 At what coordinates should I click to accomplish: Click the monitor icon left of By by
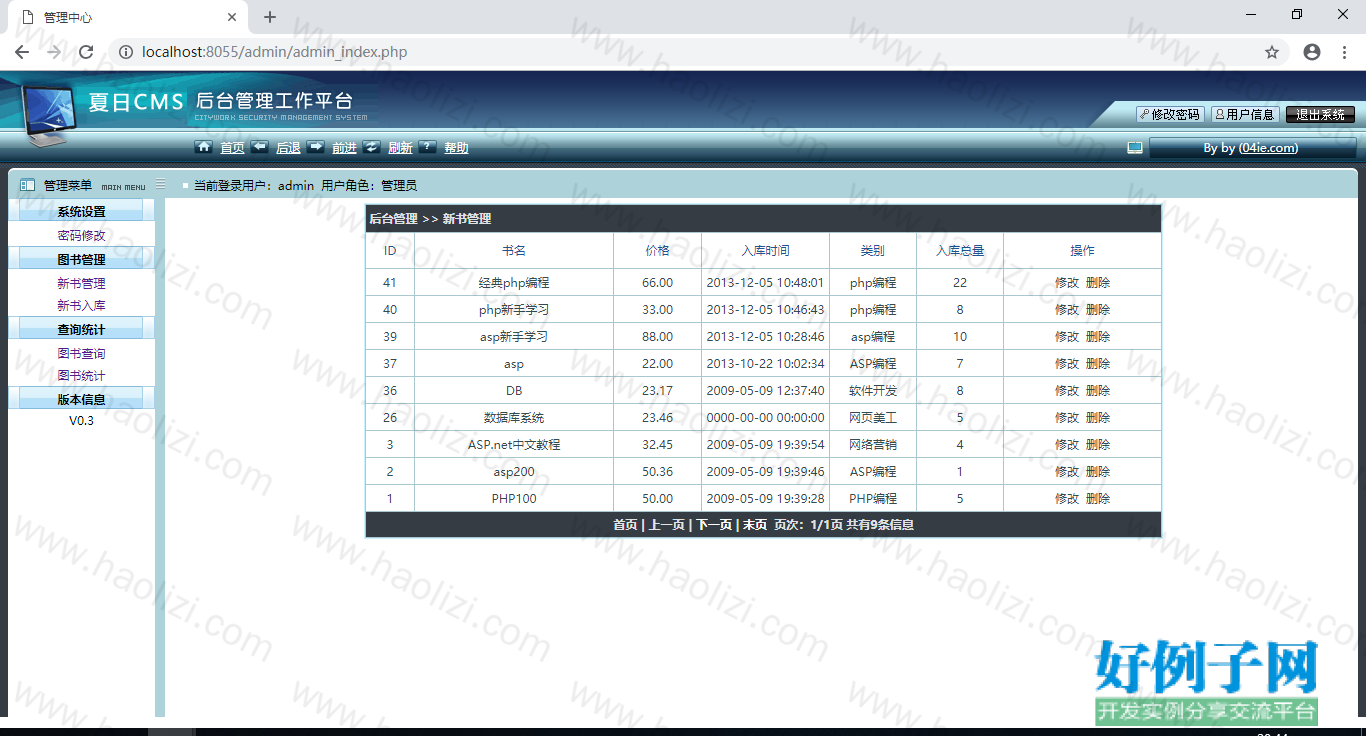pyautogui.click(x=1135, y=148)
